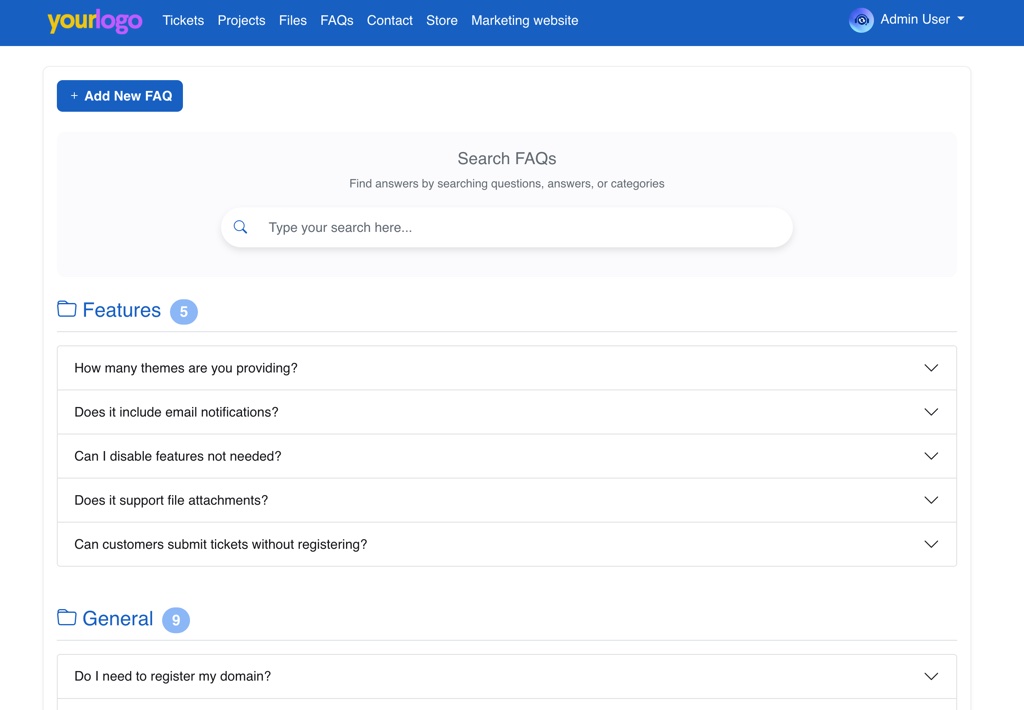The width and height of the screenshot is (1024, 710).
Task: Expand the file attachments question chevron
Action: [x=930, y=500]
